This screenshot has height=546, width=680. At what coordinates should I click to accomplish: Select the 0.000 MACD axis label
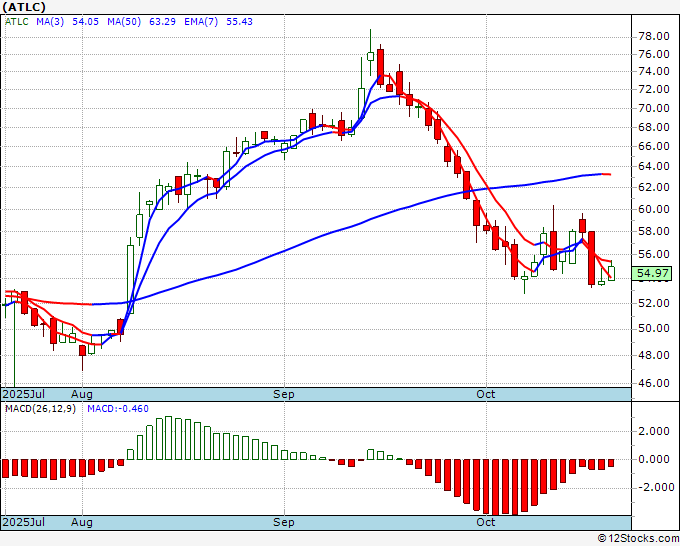(x=654, y=459)
